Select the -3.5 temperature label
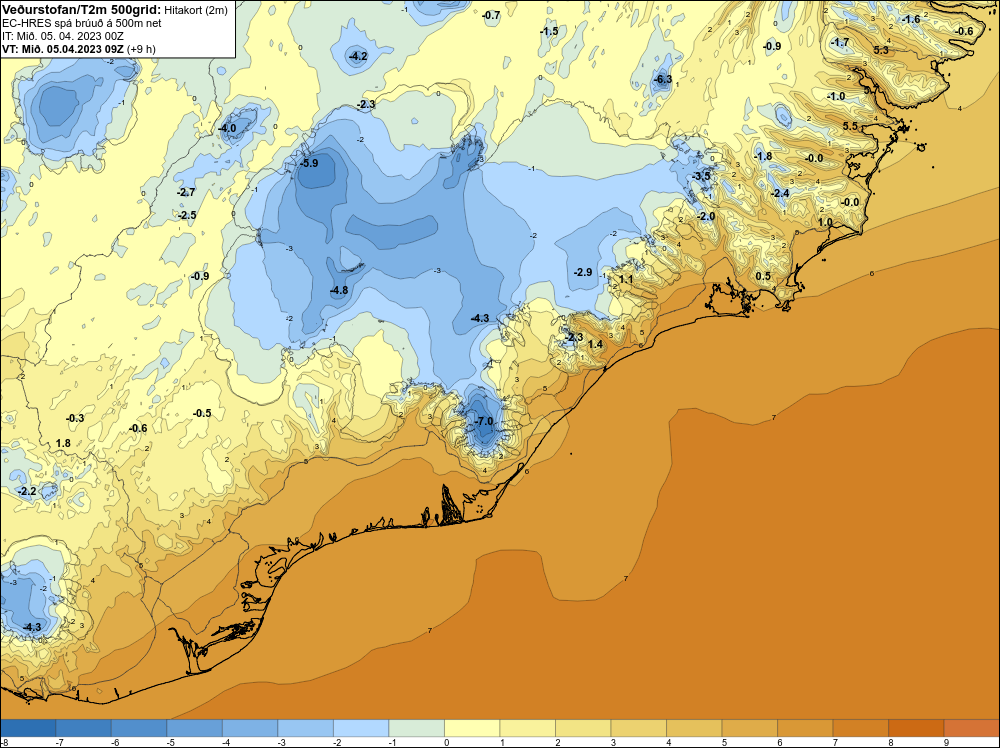The width and height of the screenshot is (1000, 748). click(x=702, y=176)
